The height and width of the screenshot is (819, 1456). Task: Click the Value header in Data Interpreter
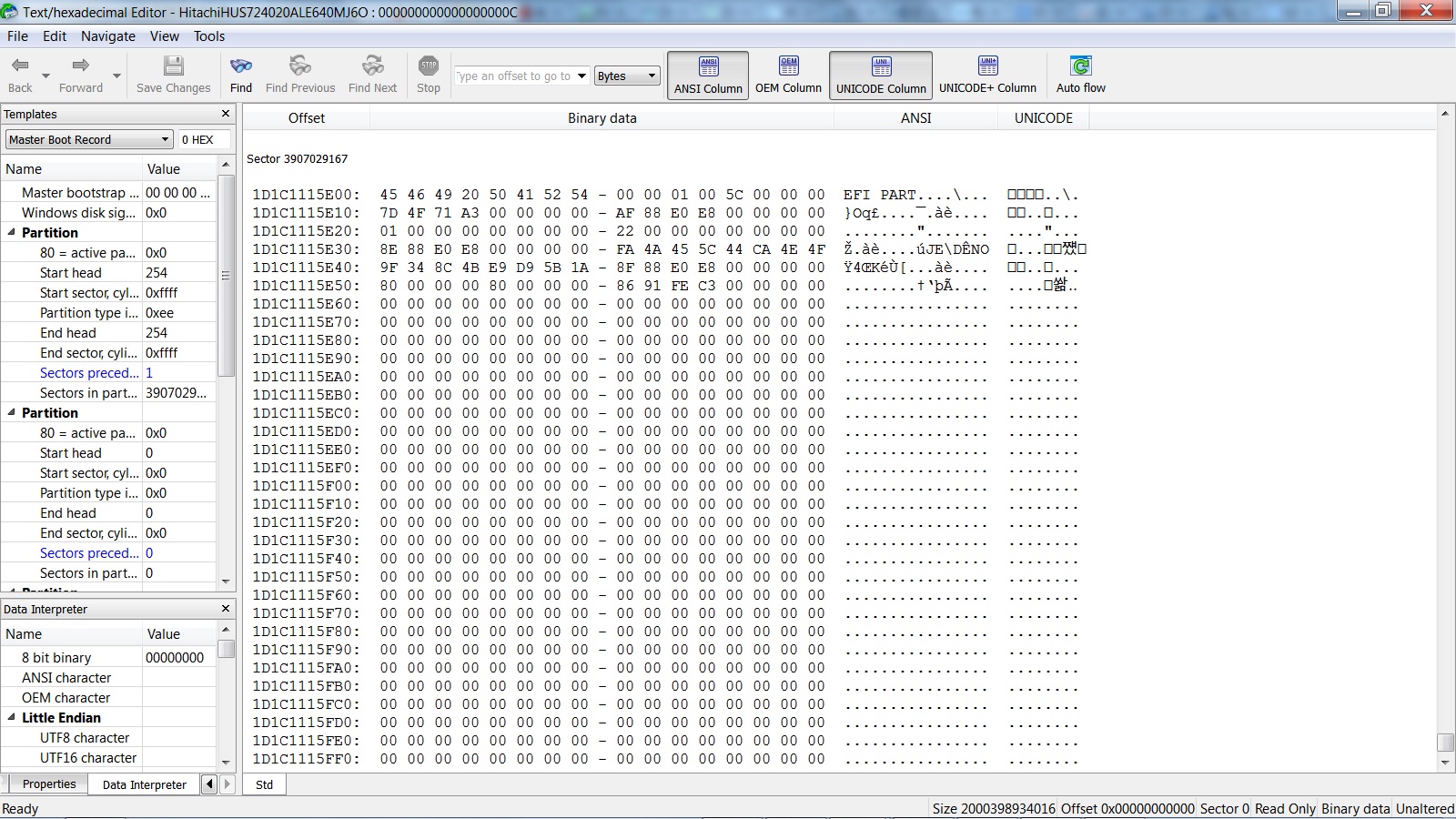coord(179,633)
